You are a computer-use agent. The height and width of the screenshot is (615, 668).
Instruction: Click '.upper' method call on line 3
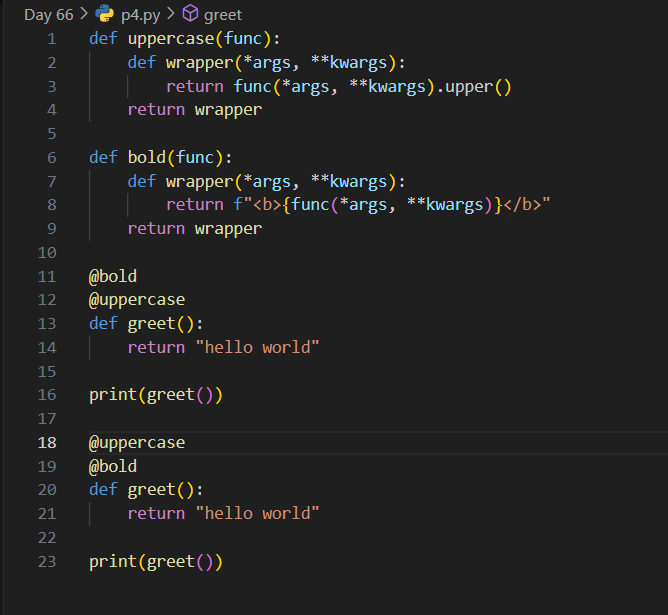click(x=464, y=87)
